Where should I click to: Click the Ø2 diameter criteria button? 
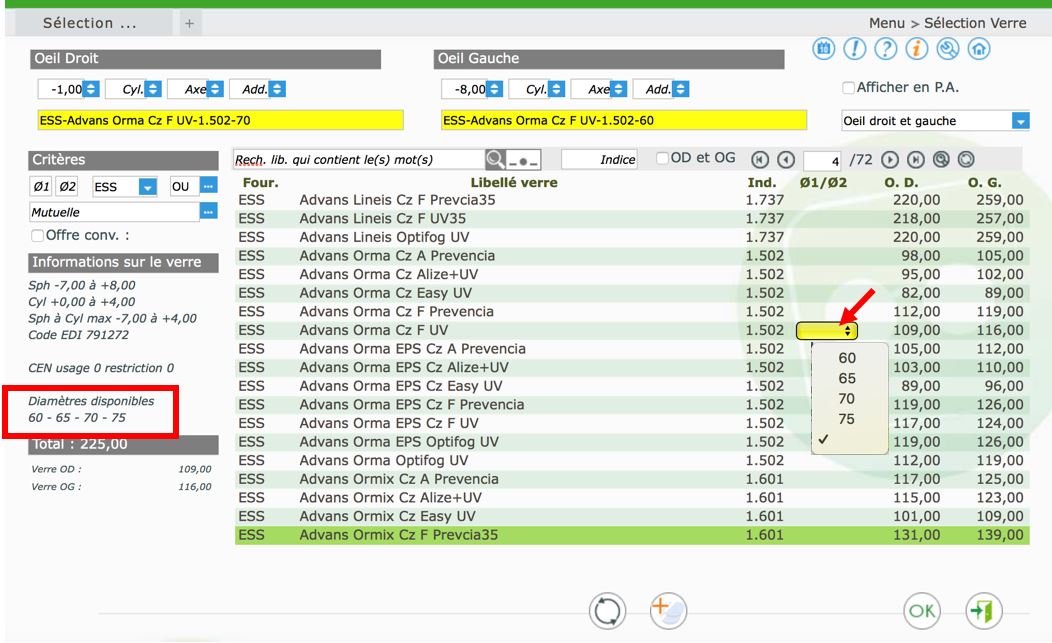coord(66,187)
